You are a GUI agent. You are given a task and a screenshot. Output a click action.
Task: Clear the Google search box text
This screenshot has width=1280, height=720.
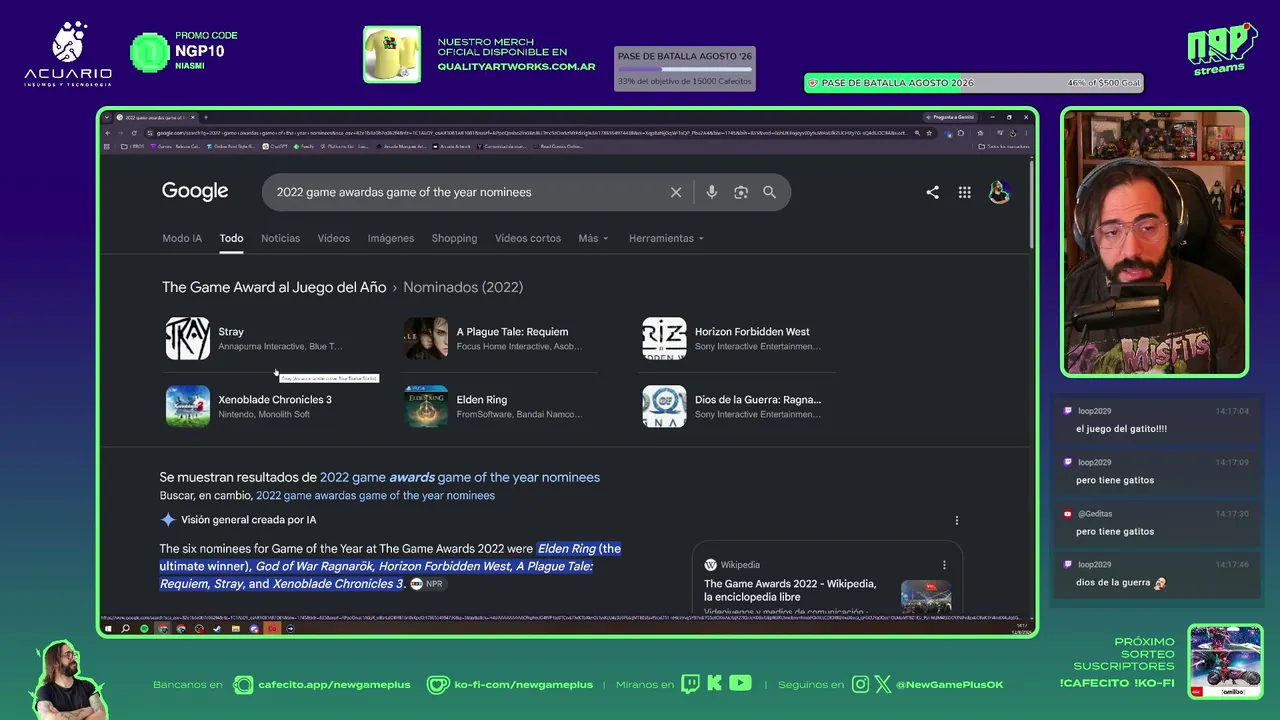(676, 192)
